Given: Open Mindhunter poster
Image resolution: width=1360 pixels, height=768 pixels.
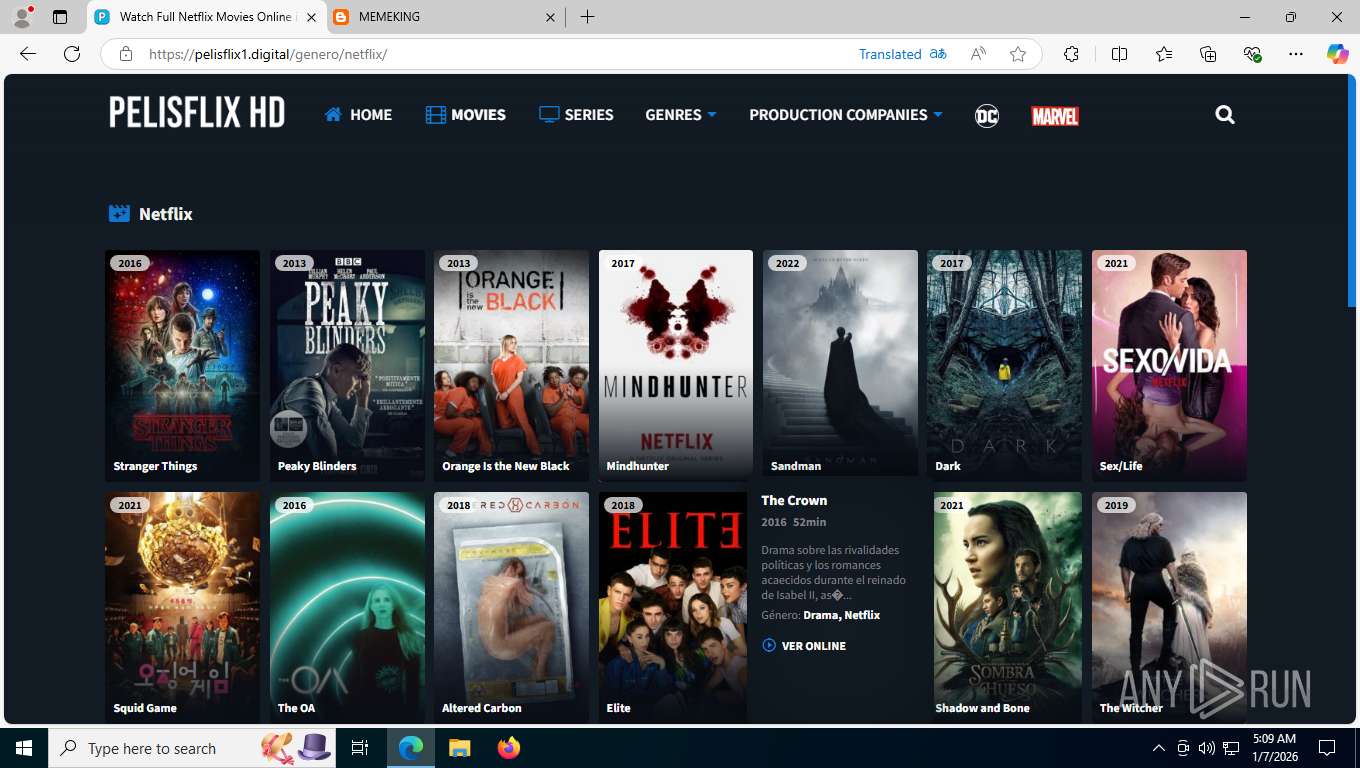Looking at the screenshot, I should click(x=676, y=365).
